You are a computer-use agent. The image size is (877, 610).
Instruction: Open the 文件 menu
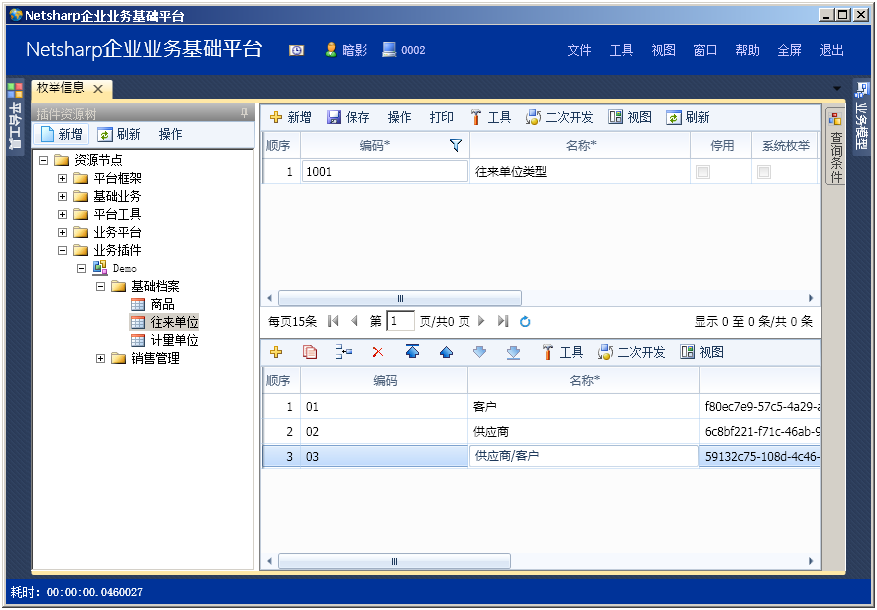pyautogui.click(x=579, y=50)
